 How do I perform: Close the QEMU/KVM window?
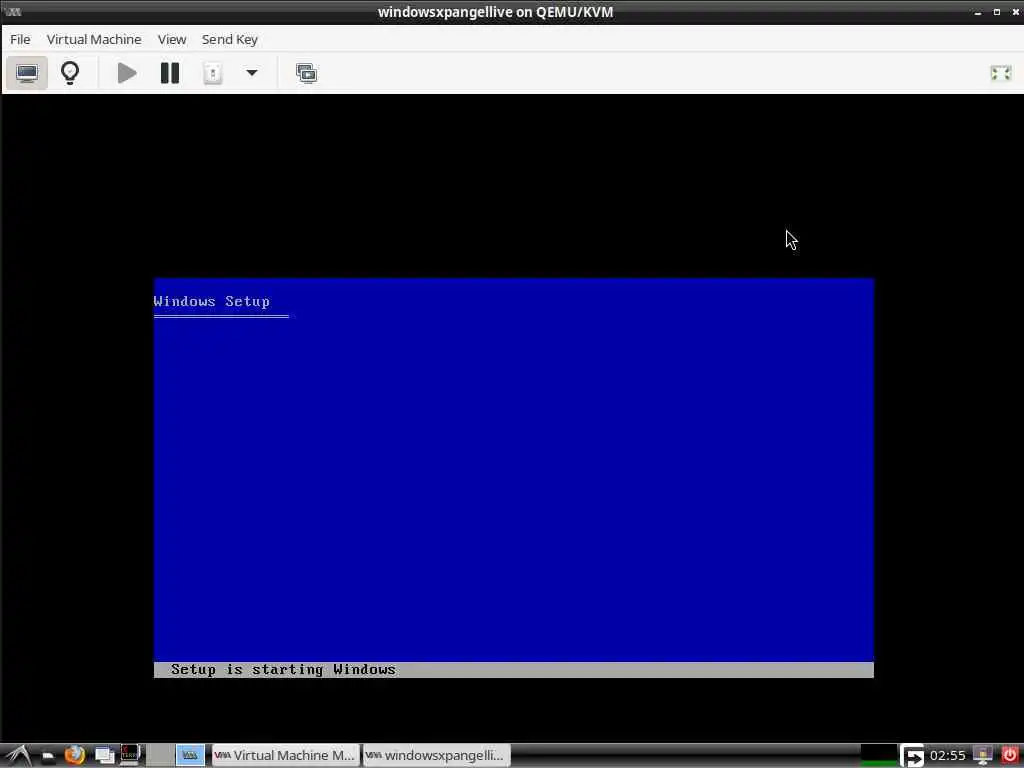coord(1016,12)
